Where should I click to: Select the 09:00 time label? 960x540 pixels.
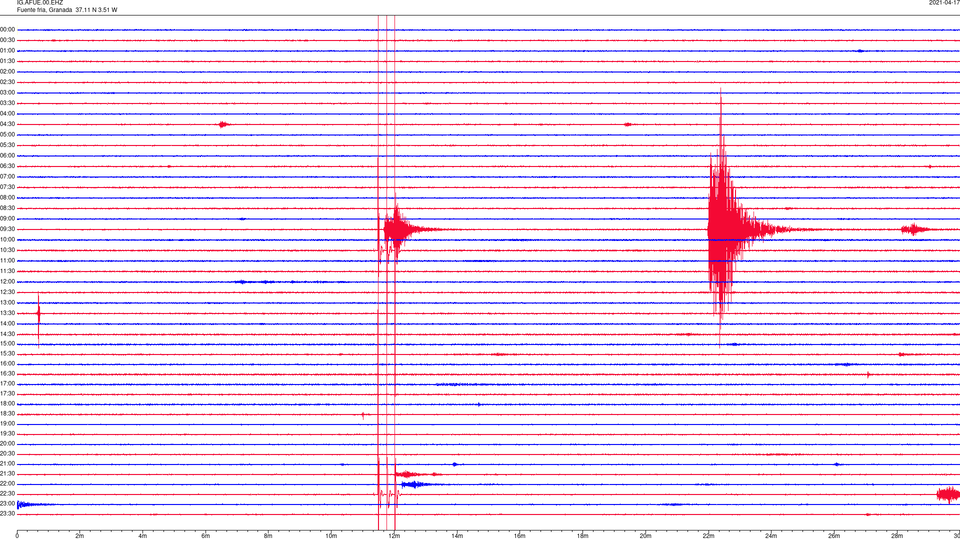[7, 219]
